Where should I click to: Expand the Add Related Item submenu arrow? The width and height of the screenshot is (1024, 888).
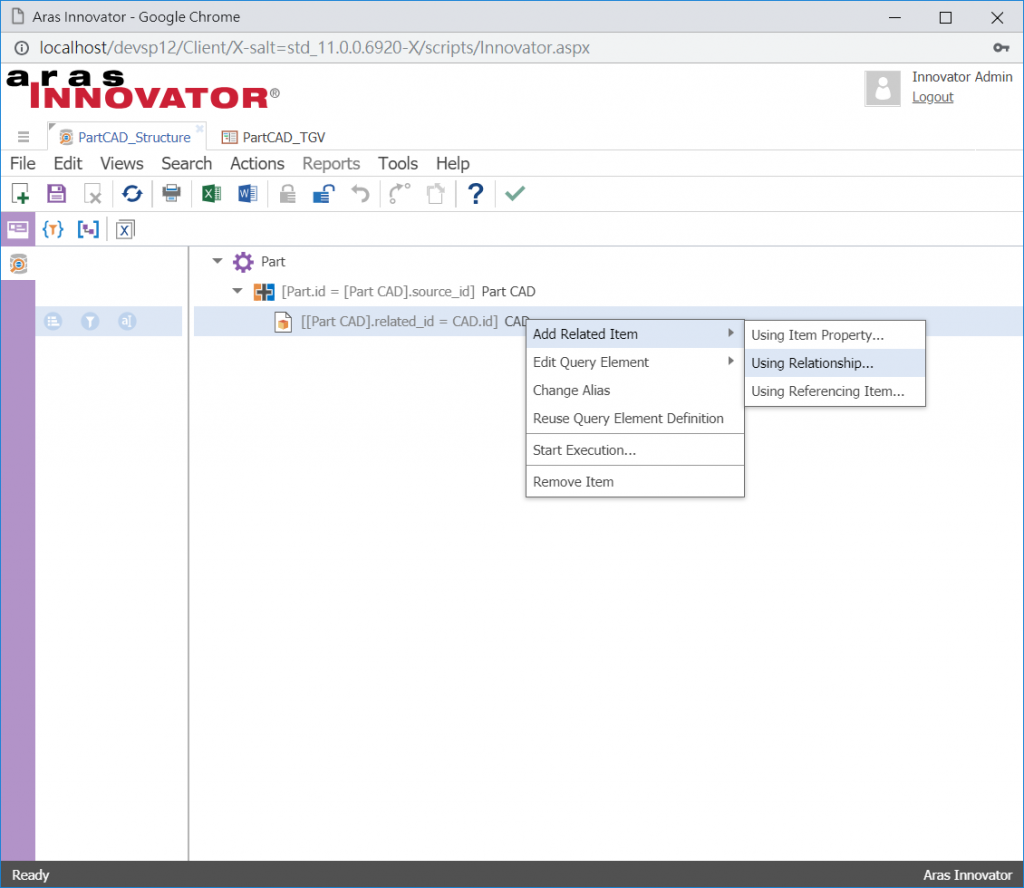(x=730, y=333)
